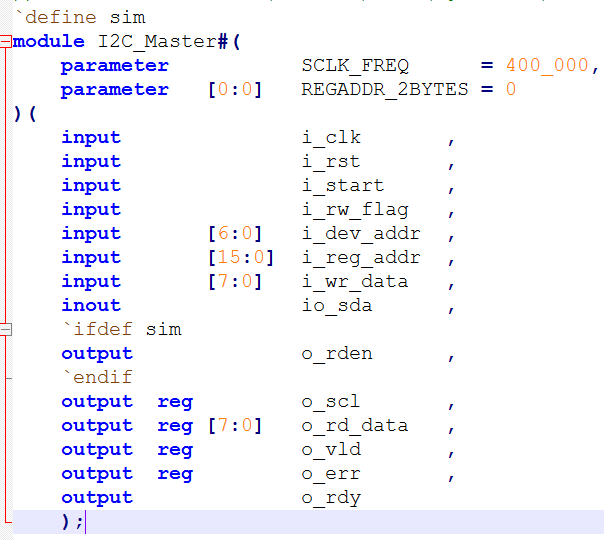
Task: Click the output keyword on the o_rdy line
Action: (97, 498)
